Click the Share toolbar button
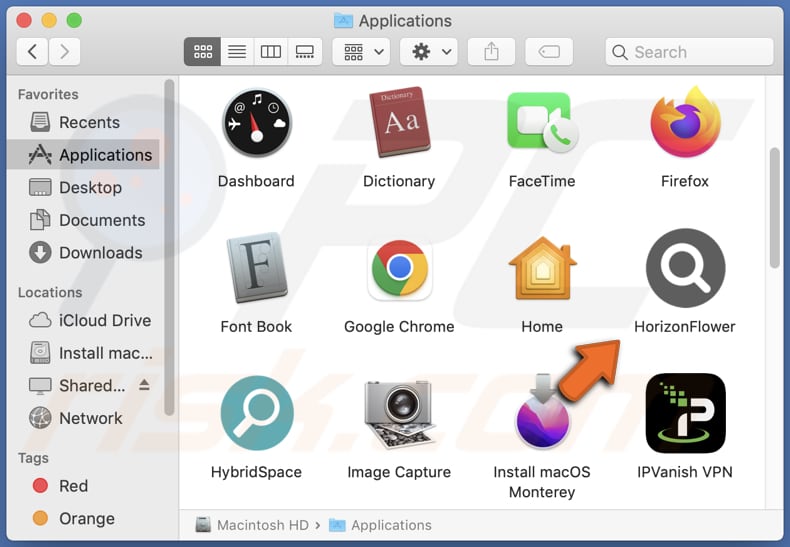This screenshot has height=547, width=790. click(491, 51)
